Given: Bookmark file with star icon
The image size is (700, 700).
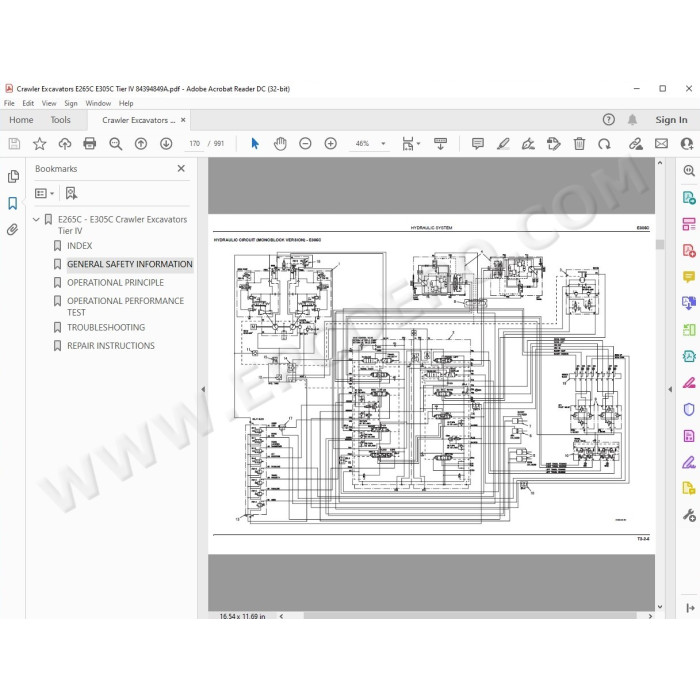Looking at the screenshot, I should pos(39,143).
